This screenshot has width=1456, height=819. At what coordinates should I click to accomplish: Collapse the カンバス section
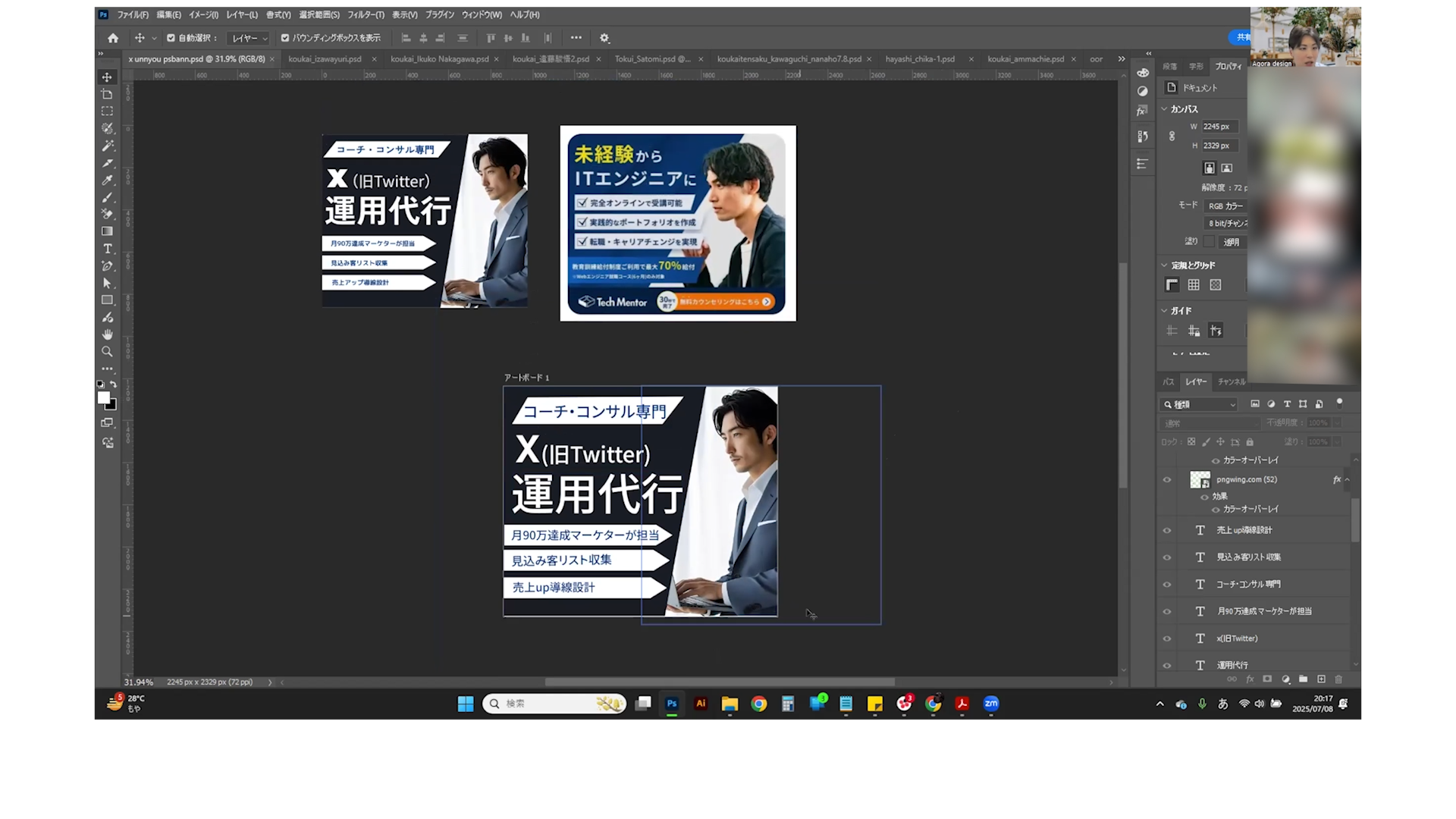pos(1164,109)
